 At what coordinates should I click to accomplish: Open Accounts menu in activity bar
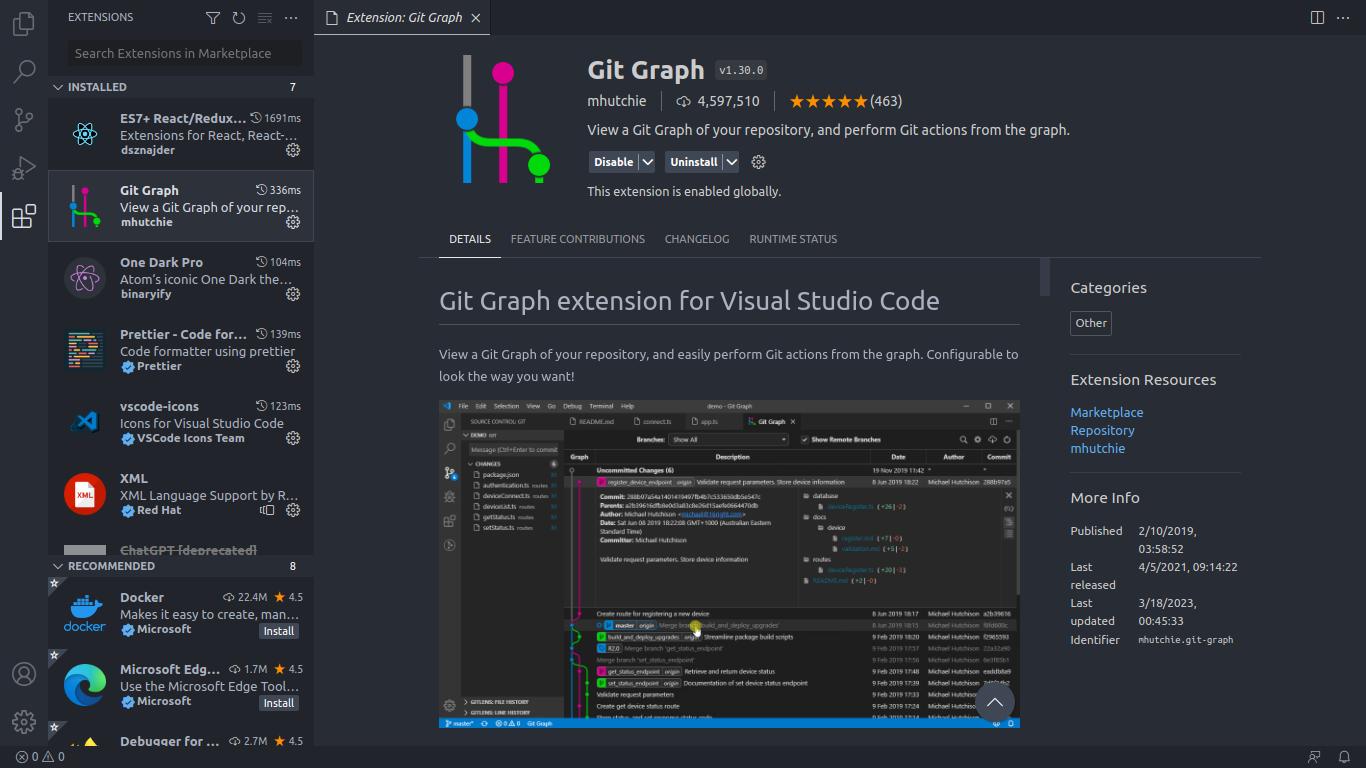tap(24, 674)
